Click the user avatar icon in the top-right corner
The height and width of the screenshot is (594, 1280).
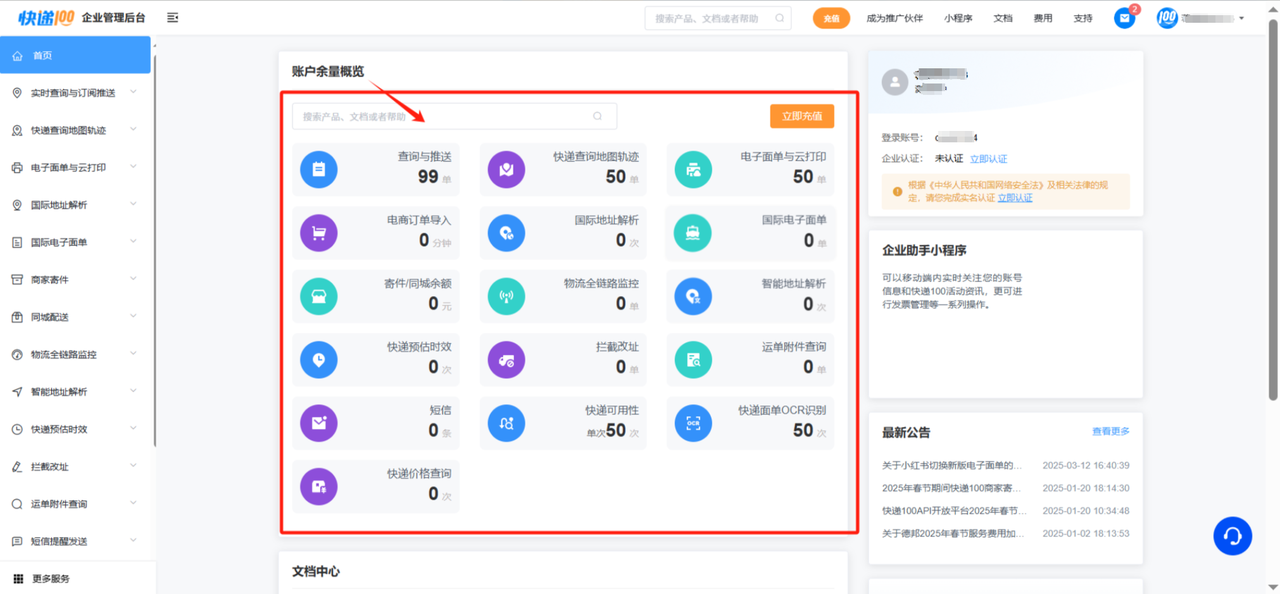(x=1167, y=18)
